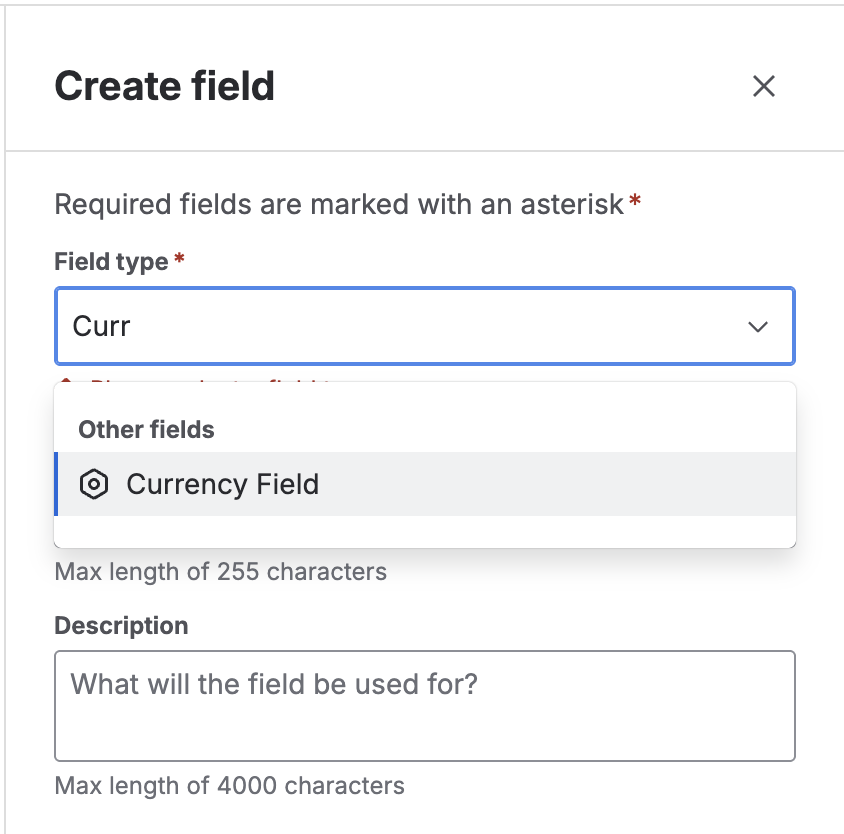Click the Create field heading
This screenshot has height=834, width=844.
(165, 86)
